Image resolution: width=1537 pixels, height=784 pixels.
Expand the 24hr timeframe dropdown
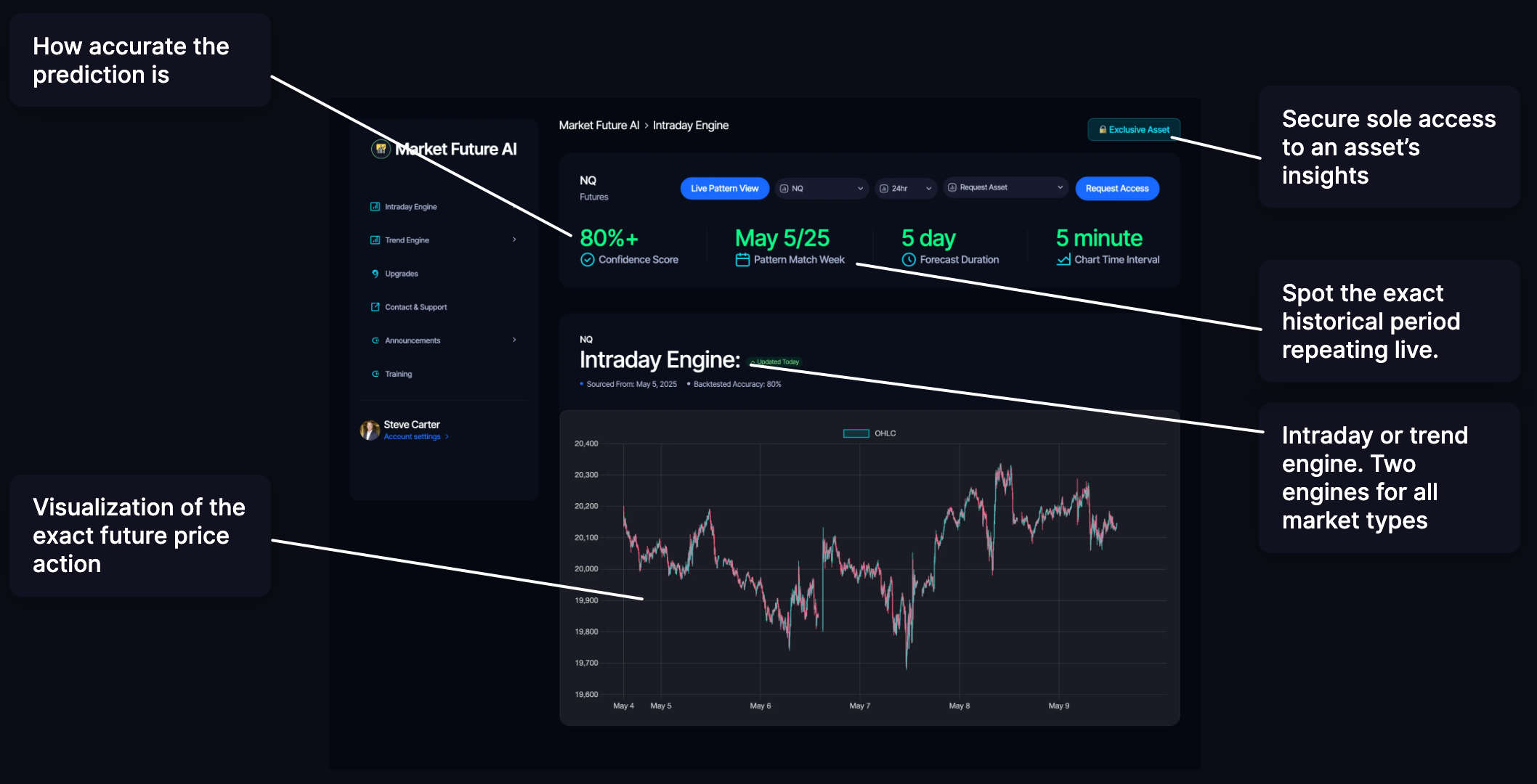coord(905,188)
